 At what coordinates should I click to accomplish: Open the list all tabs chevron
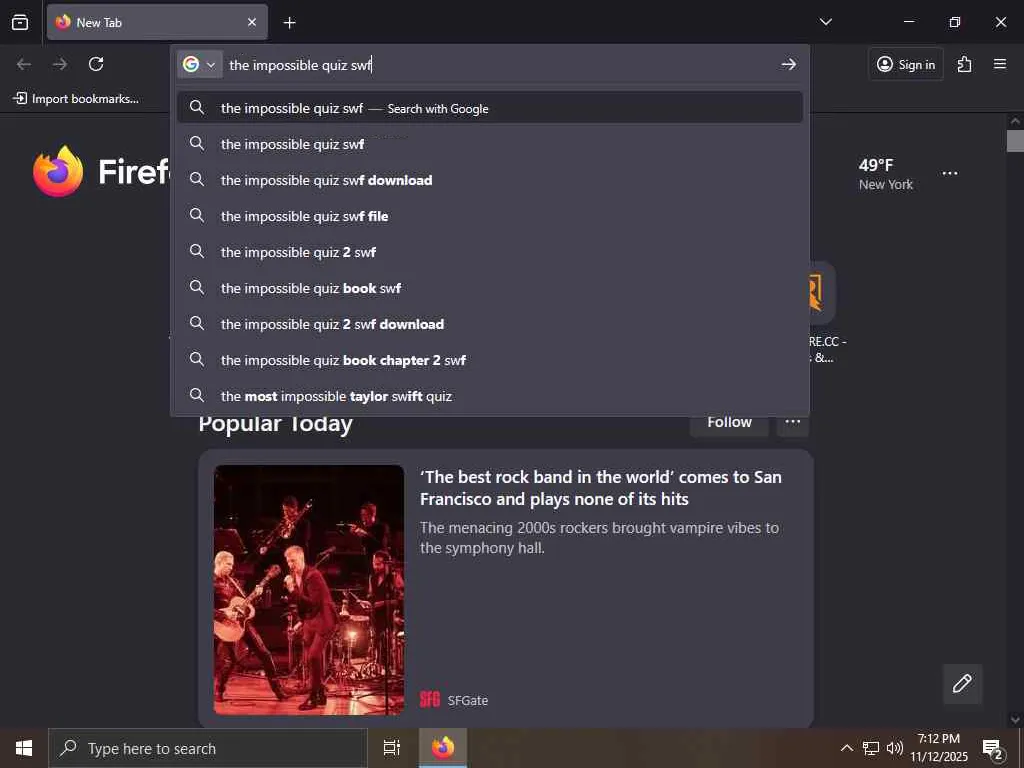coord(825,22)
